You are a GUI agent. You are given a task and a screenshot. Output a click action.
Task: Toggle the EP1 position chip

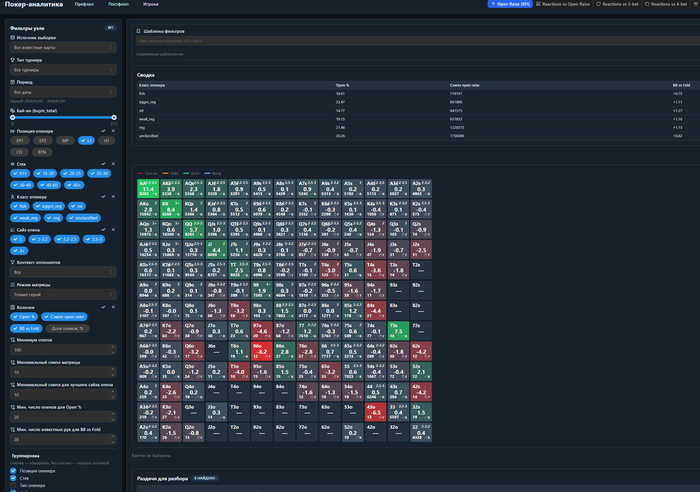[20, 141]
